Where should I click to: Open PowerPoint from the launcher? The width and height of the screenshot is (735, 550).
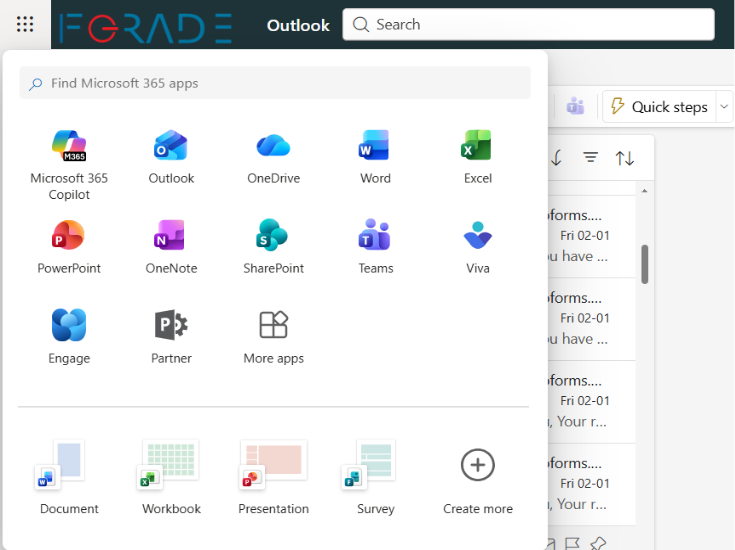[x=69, y=247]
